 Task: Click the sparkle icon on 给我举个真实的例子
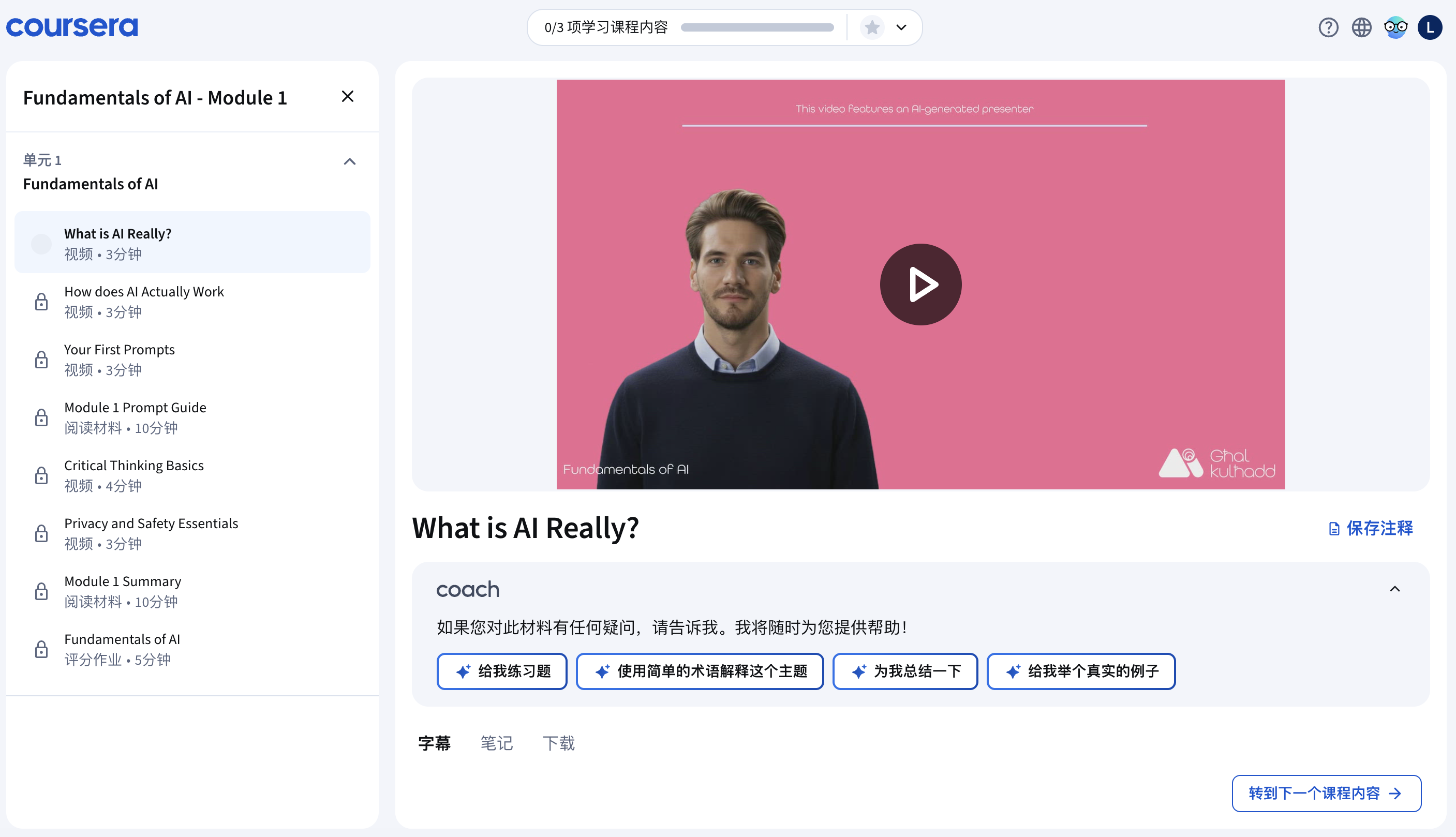point(1013,671)
